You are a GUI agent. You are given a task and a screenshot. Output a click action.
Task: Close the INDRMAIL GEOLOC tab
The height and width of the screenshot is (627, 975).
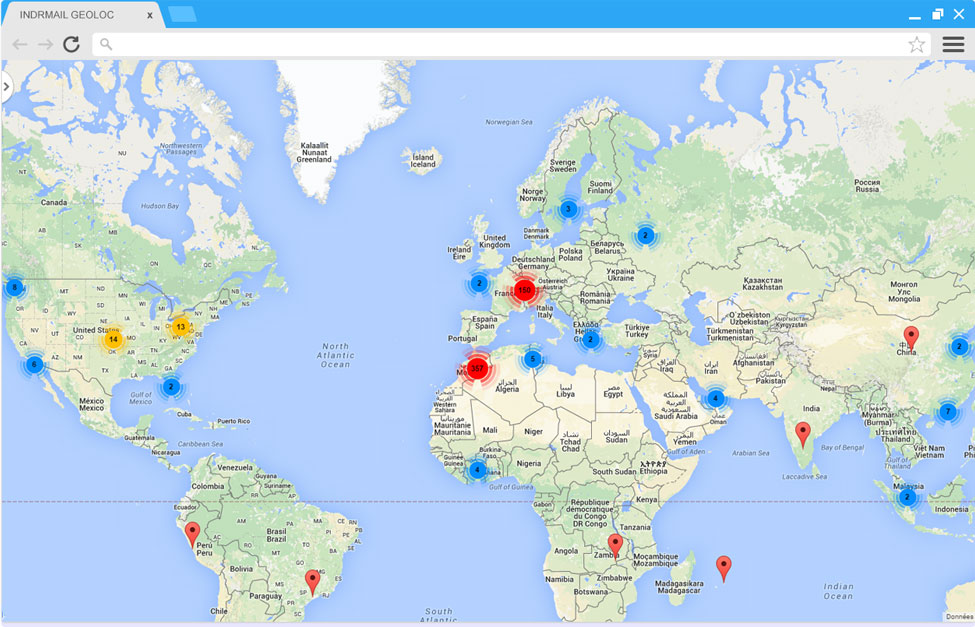click(150, 16)
